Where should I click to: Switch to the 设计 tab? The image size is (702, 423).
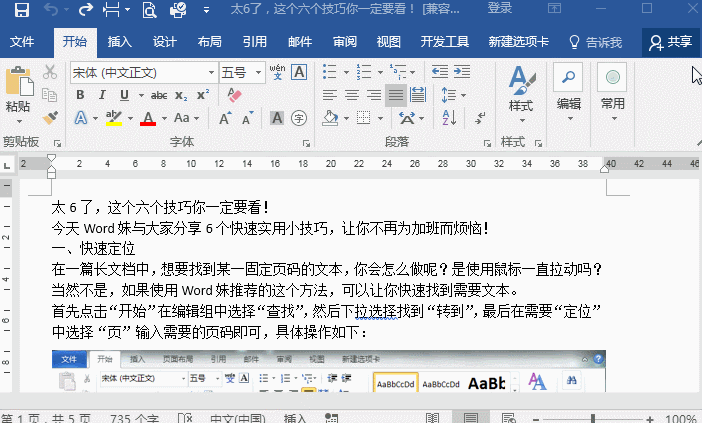[x=165, y=42]
